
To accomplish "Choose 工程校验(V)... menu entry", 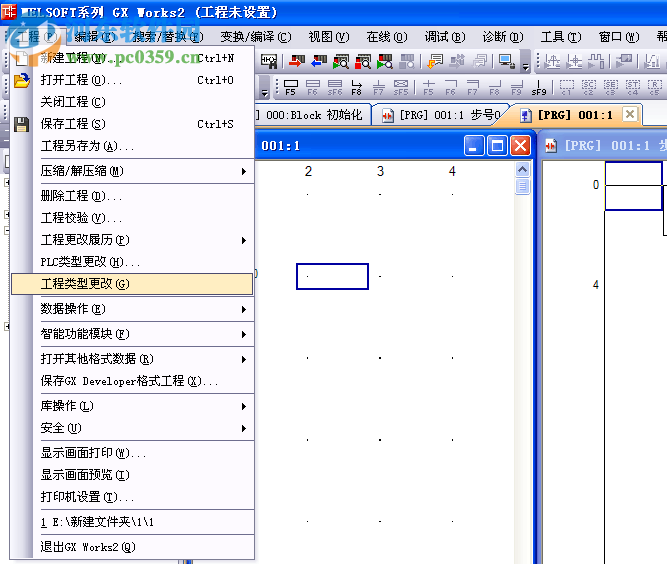I will pyautogui.click(x=133, y=218).
